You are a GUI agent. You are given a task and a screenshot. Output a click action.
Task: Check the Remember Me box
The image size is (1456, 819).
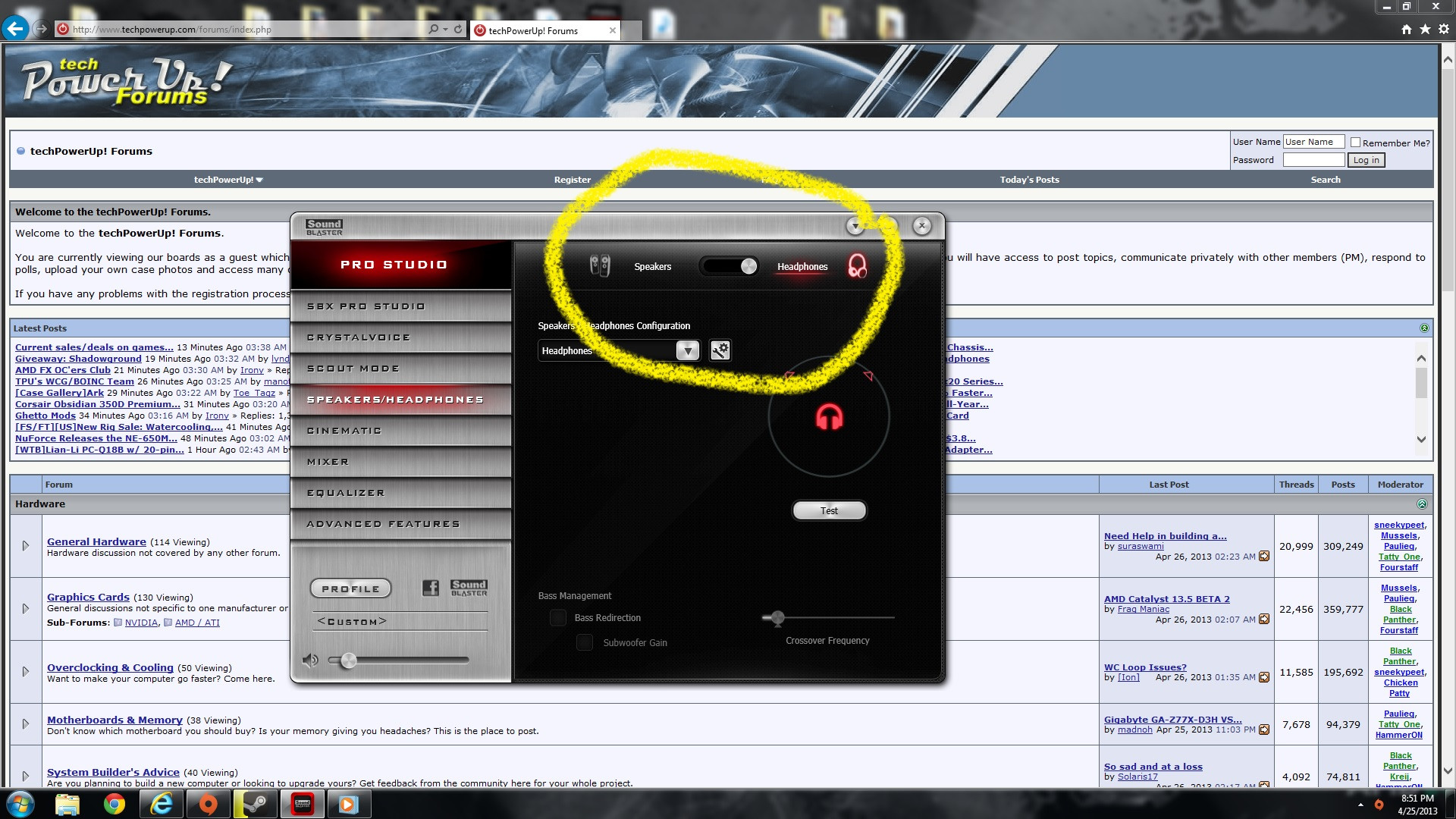coord(1355,143)
